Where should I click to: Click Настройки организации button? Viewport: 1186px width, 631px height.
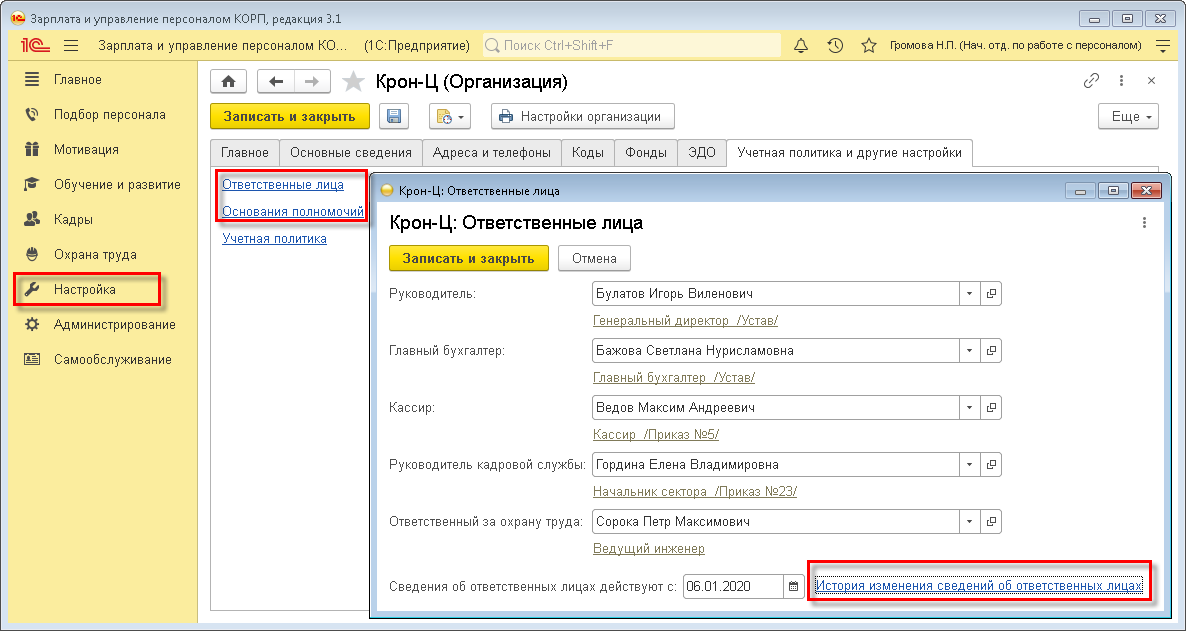coord(582,117)
